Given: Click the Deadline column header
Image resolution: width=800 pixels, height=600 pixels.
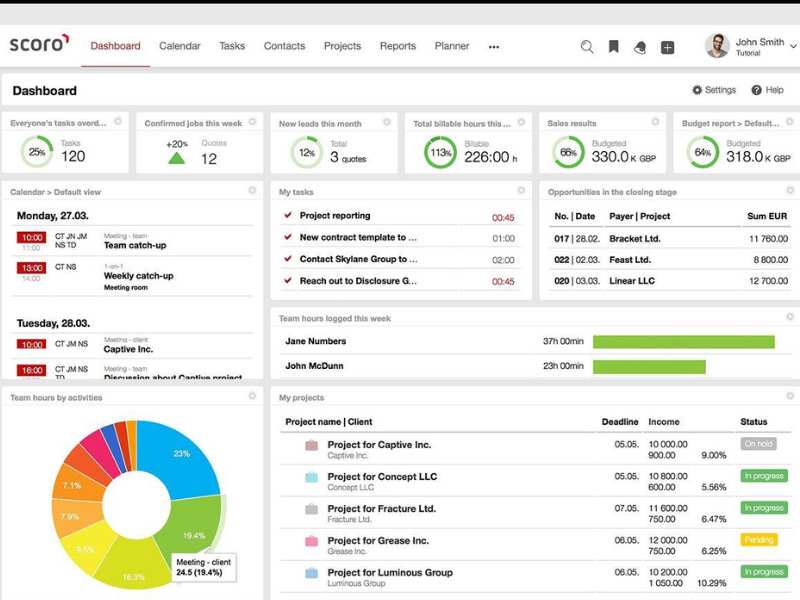Looking at the screenshot, I should click(620, 422).
